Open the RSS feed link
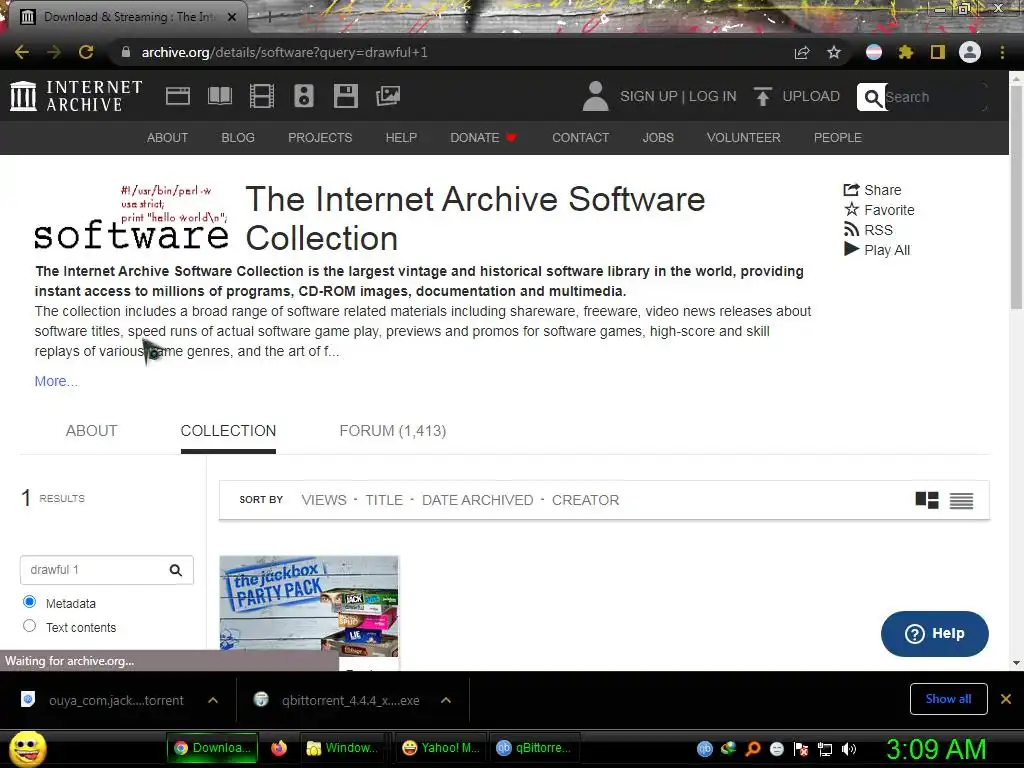The height and width of the screenshot is (768, 1024). point(868,230)
